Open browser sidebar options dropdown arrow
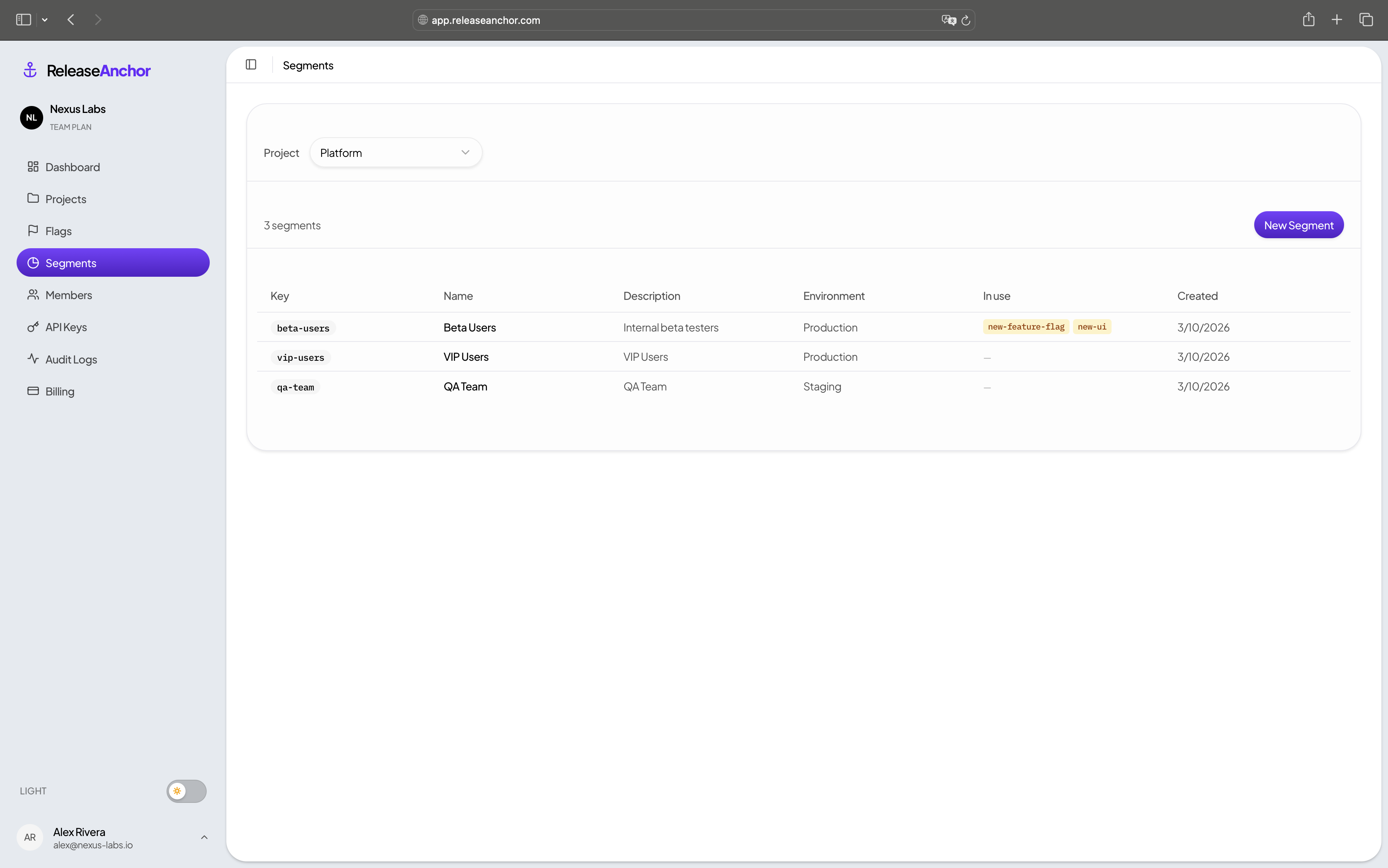 click(45, 20)
